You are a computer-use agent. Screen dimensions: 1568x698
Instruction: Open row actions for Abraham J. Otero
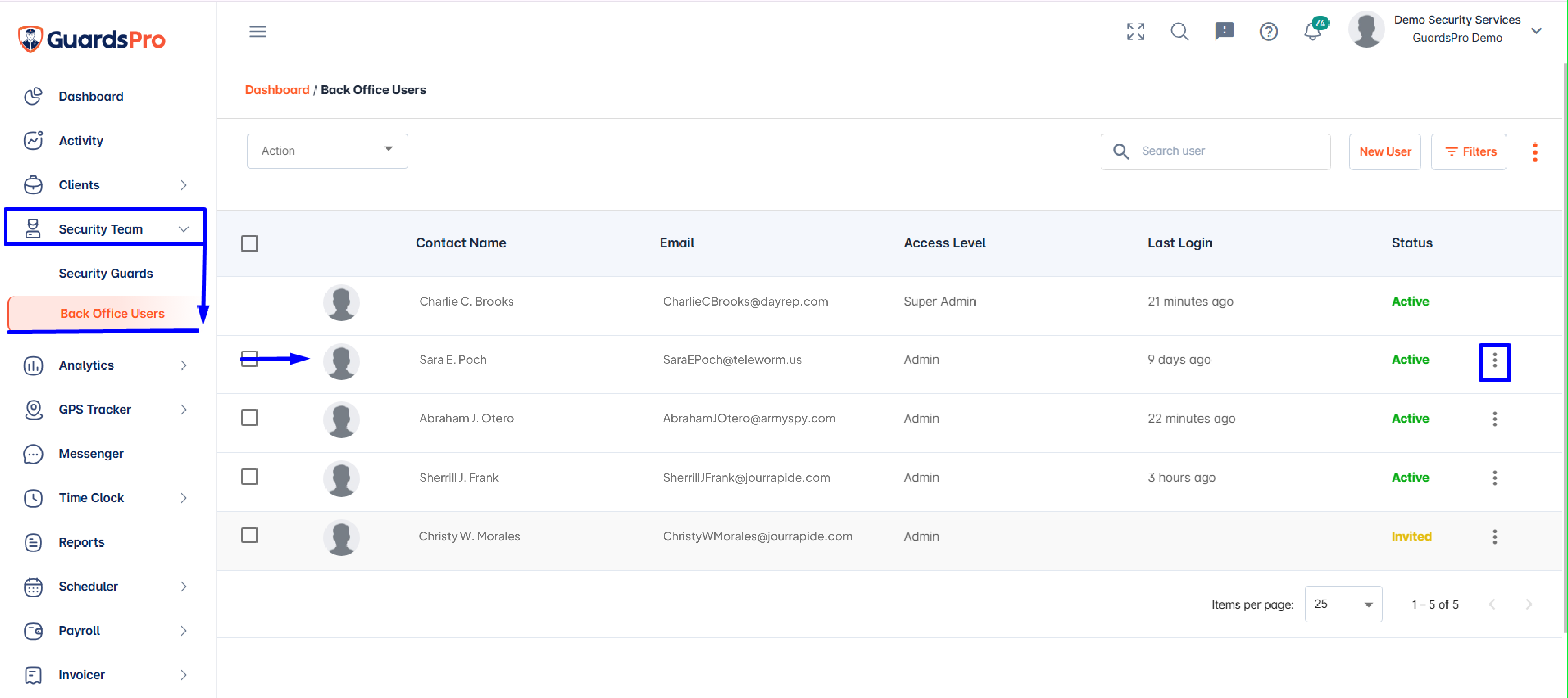(1494, 419)
